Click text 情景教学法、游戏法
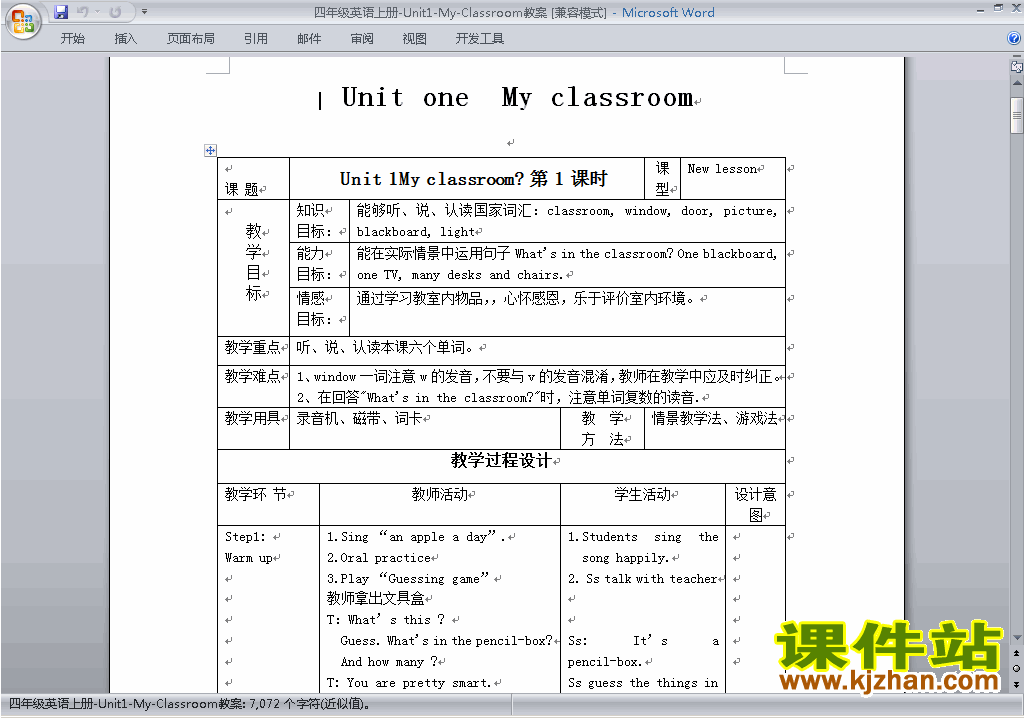1024x718 pixels. point(714,418)
